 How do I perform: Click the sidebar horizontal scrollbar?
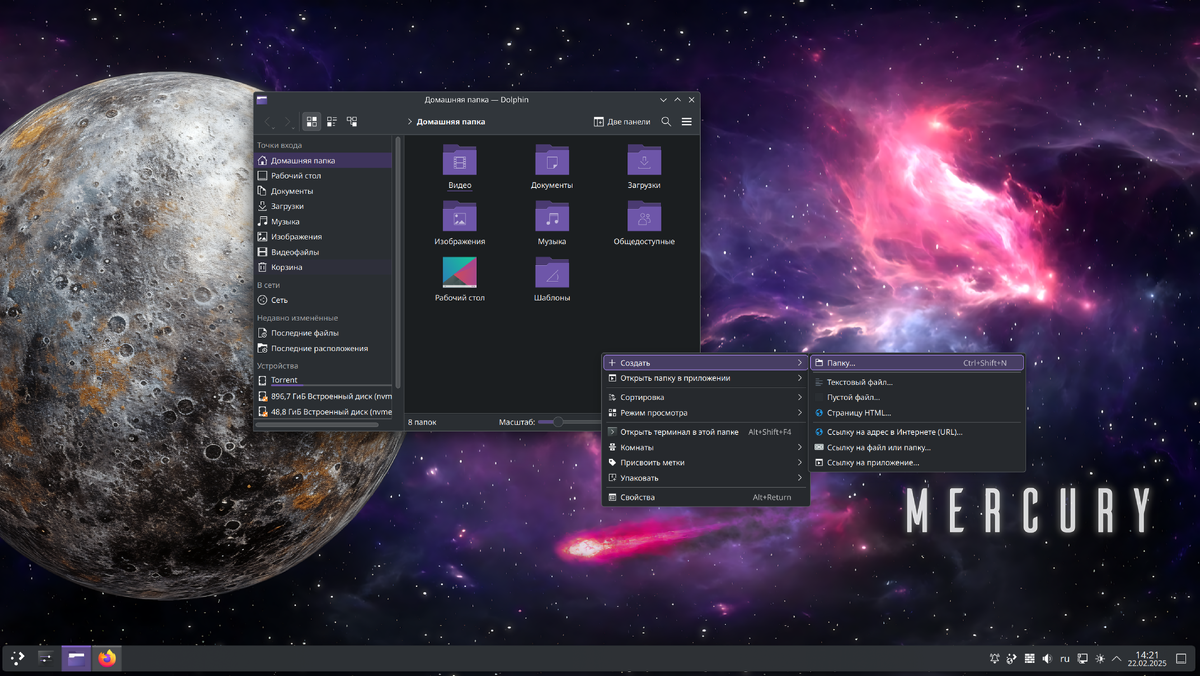pyautogui.click(x=317, y=425)
